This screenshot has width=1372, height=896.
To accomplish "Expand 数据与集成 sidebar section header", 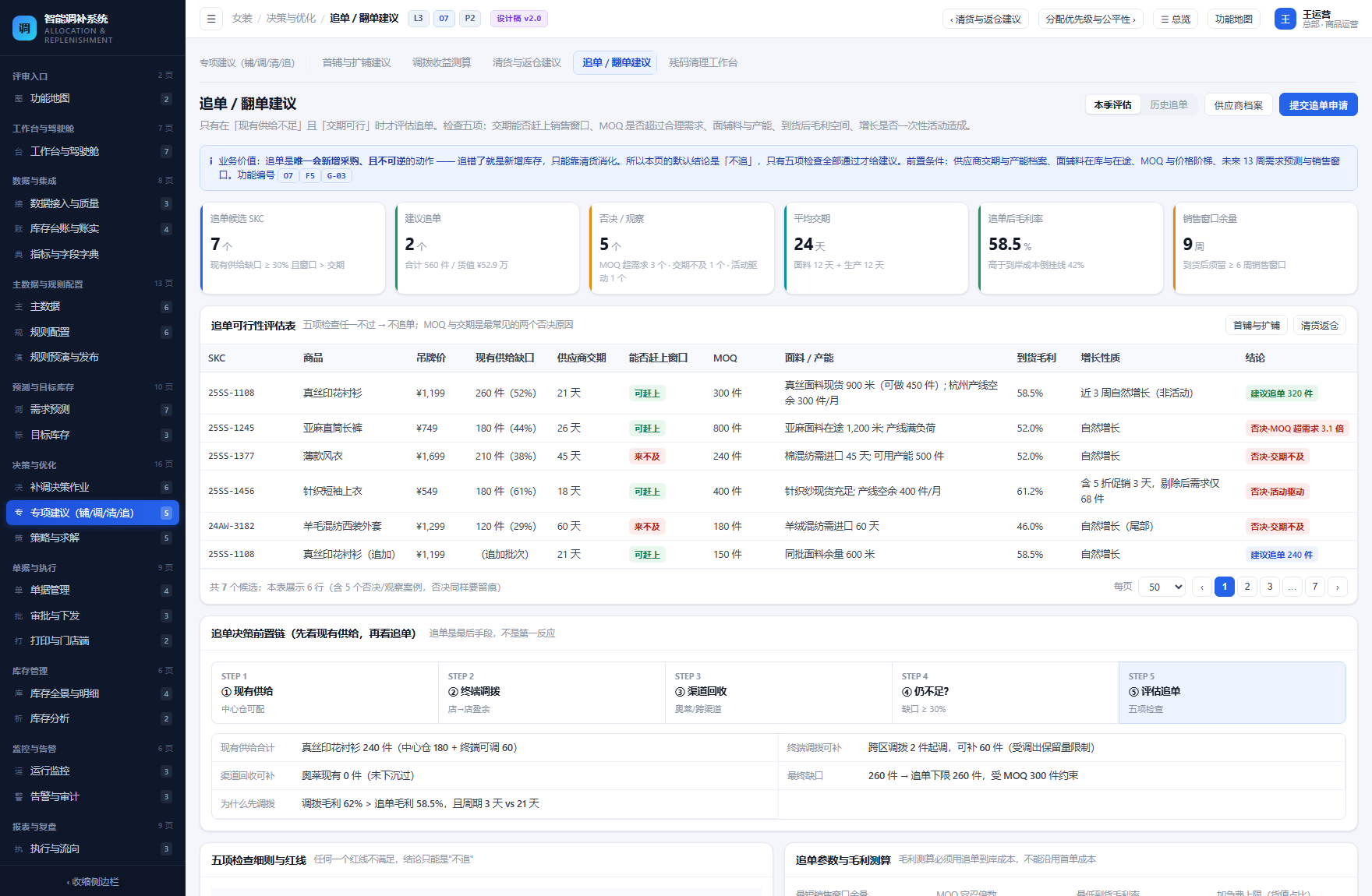I will pyautogui.click(x=93, y=181).
